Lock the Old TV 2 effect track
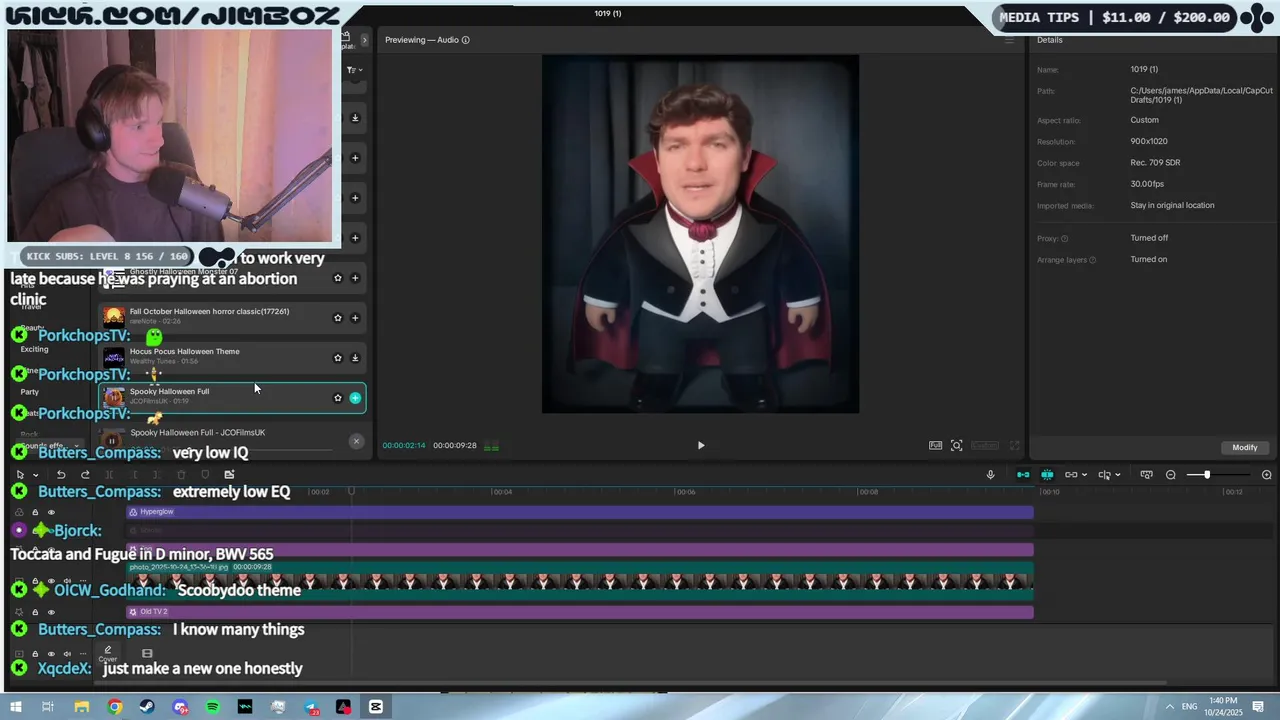Screen dimensions: 1280x720 35,612
